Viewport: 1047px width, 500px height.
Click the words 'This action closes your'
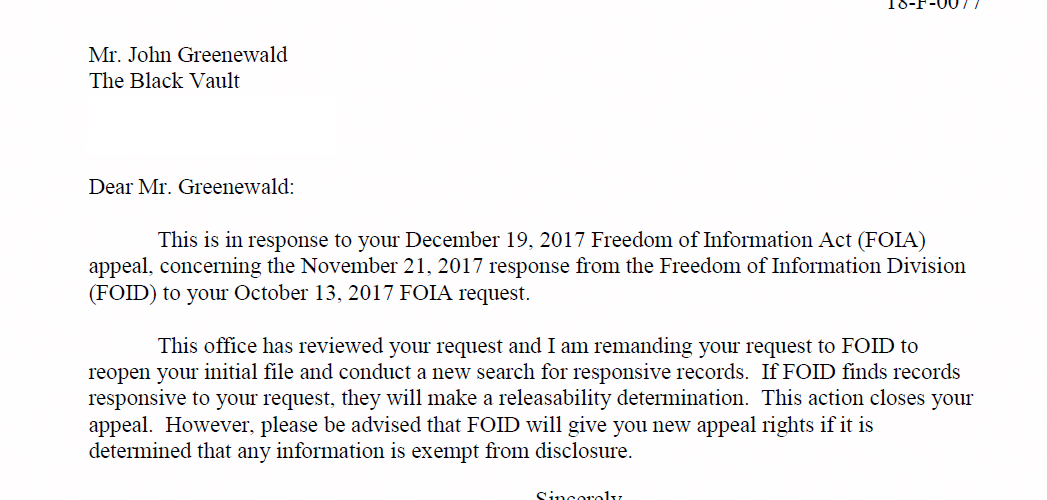pos(867,399)
